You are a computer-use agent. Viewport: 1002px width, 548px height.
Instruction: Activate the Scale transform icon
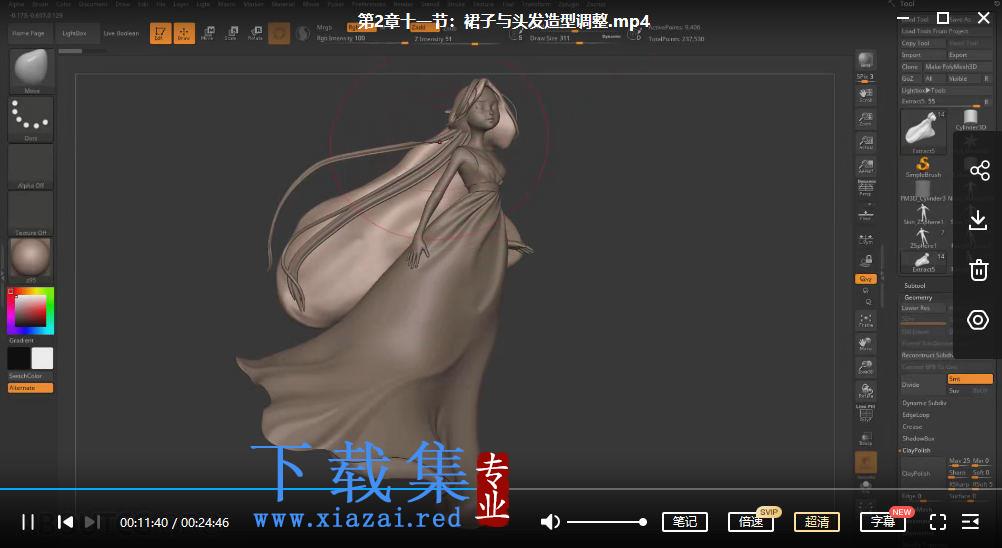point(231,33)
